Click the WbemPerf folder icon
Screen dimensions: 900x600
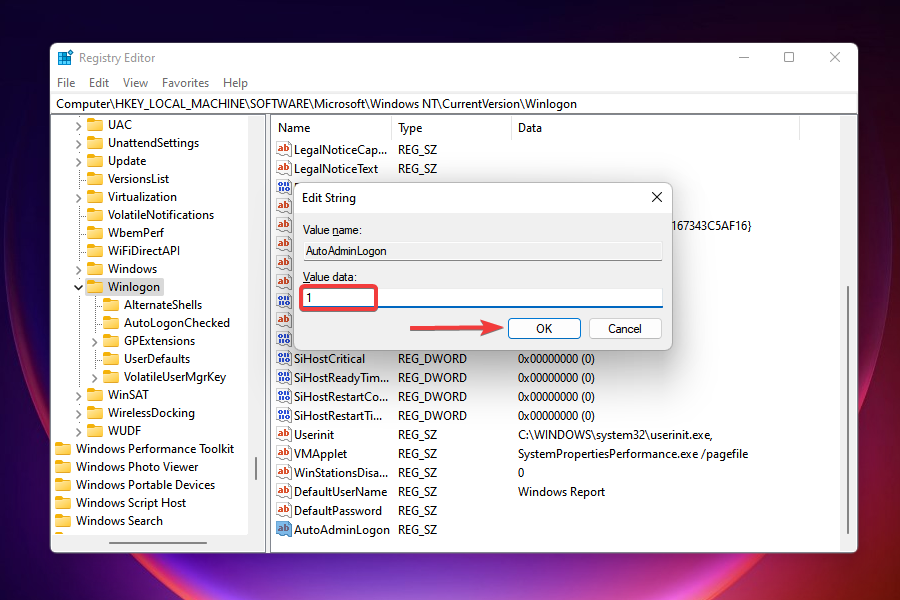95,233
